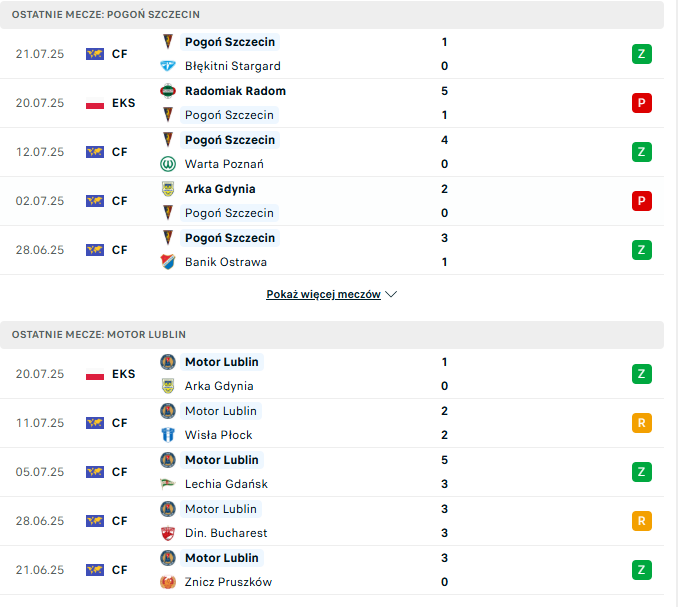Click the Polish flag on 20.07.25 Radomiak match
Image resolution: width=678 pixels, height=607 pixels.
click(x=95, y=103)
